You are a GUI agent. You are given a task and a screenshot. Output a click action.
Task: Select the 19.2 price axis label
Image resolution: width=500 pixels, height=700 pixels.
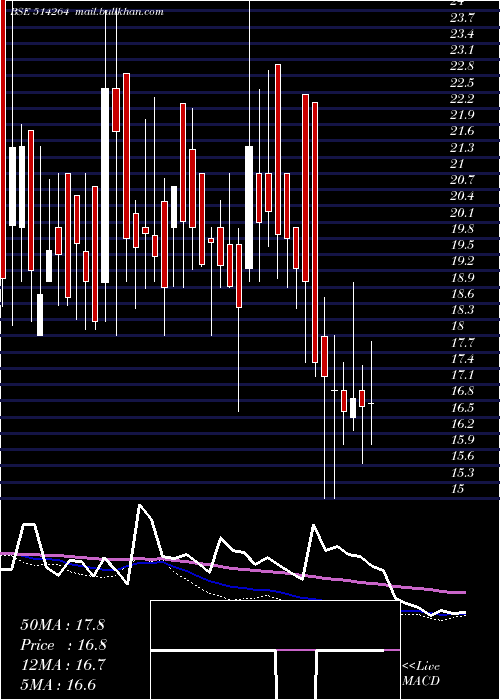point(462,261)
